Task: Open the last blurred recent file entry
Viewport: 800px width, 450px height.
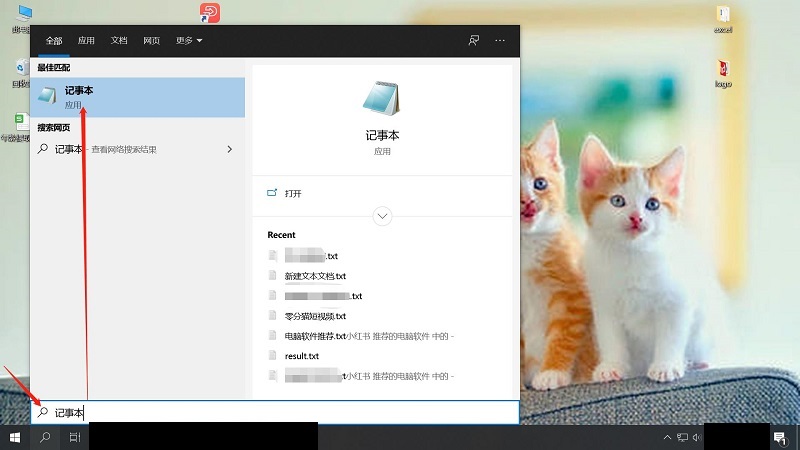Action: tap(369, 376)
